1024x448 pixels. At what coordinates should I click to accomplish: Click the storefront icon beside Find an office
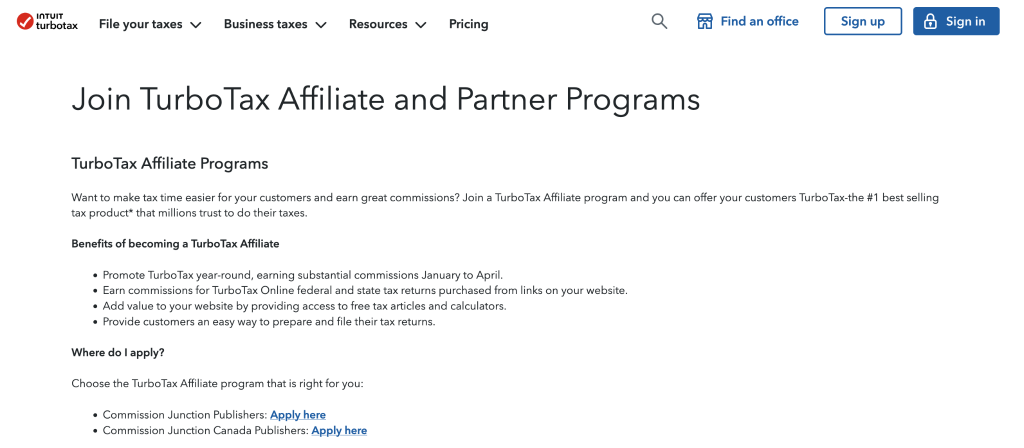705,22
